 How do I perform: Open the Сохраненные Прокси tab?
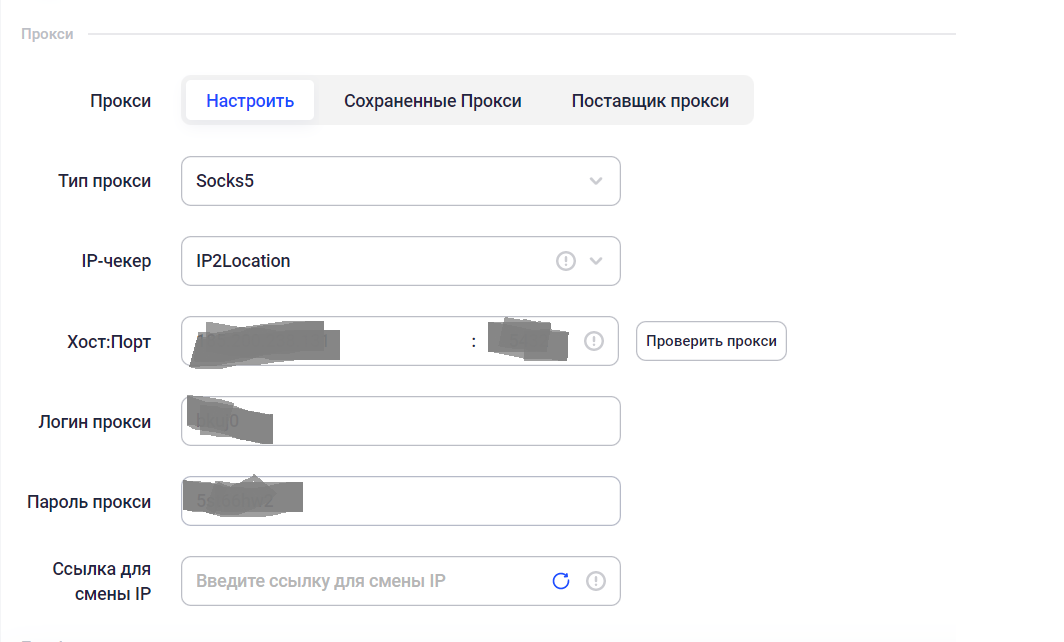coord(432,100)
